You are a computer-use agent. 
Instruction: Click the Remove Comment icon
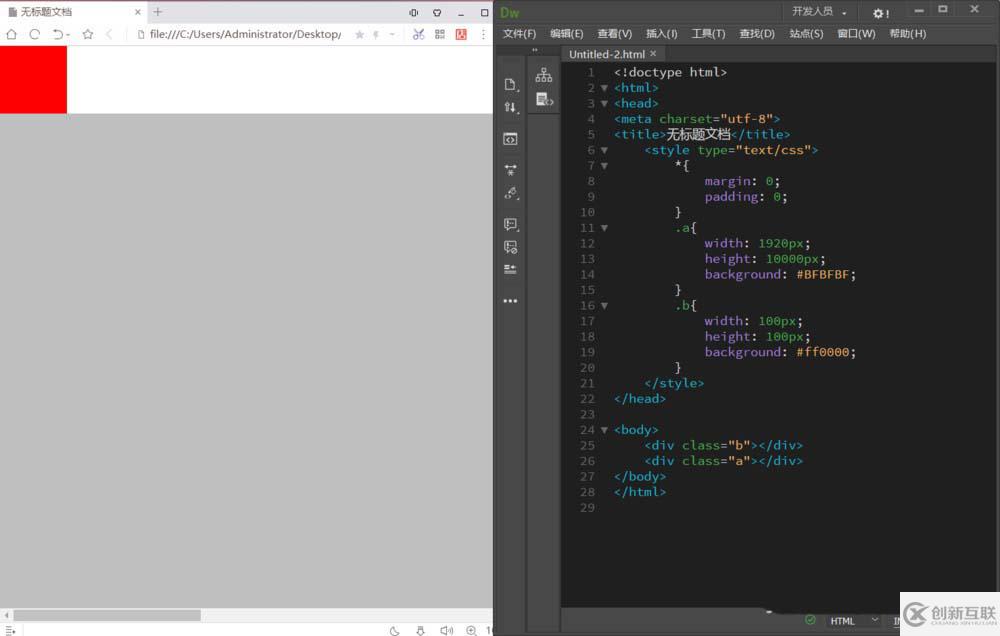pos(510,247)
